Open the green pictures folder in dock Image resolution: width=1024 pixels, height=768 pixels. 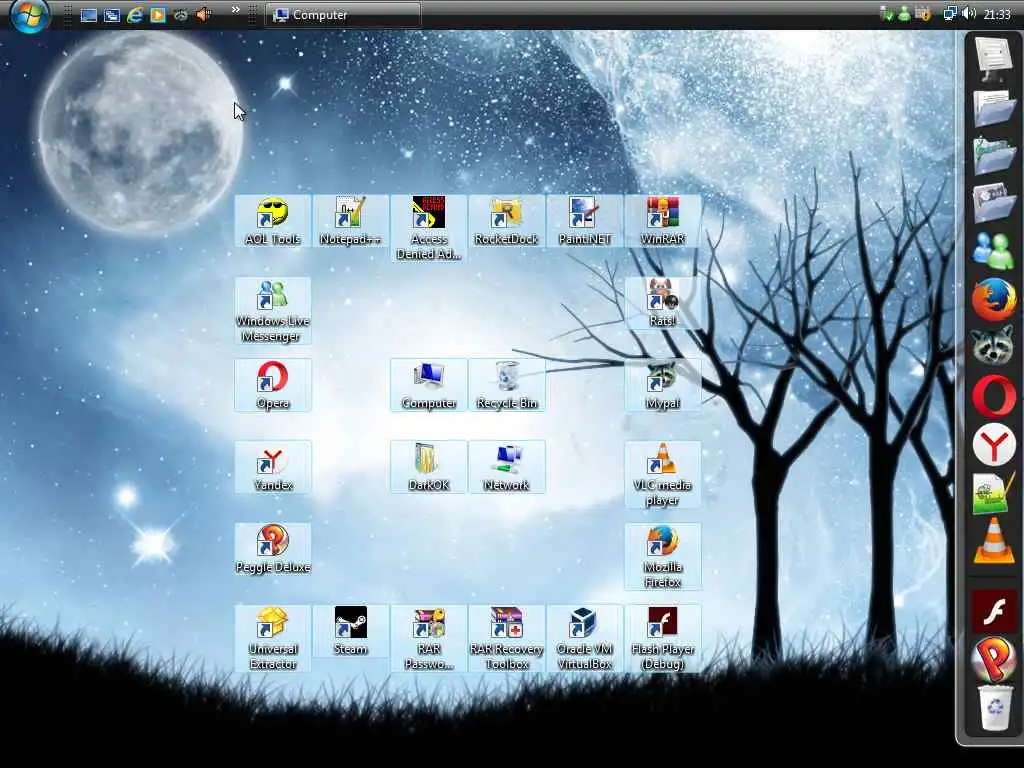pyautogui.click(x=993, y=157)
